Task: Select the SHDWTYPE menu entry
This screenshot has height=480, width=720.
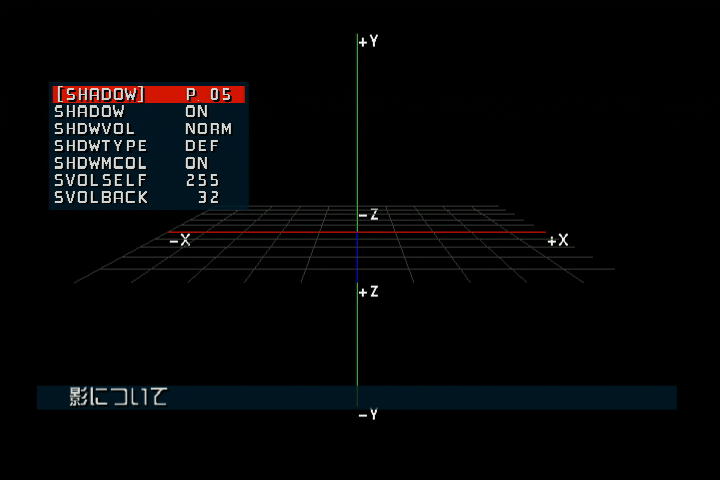Action: (101, 146)
